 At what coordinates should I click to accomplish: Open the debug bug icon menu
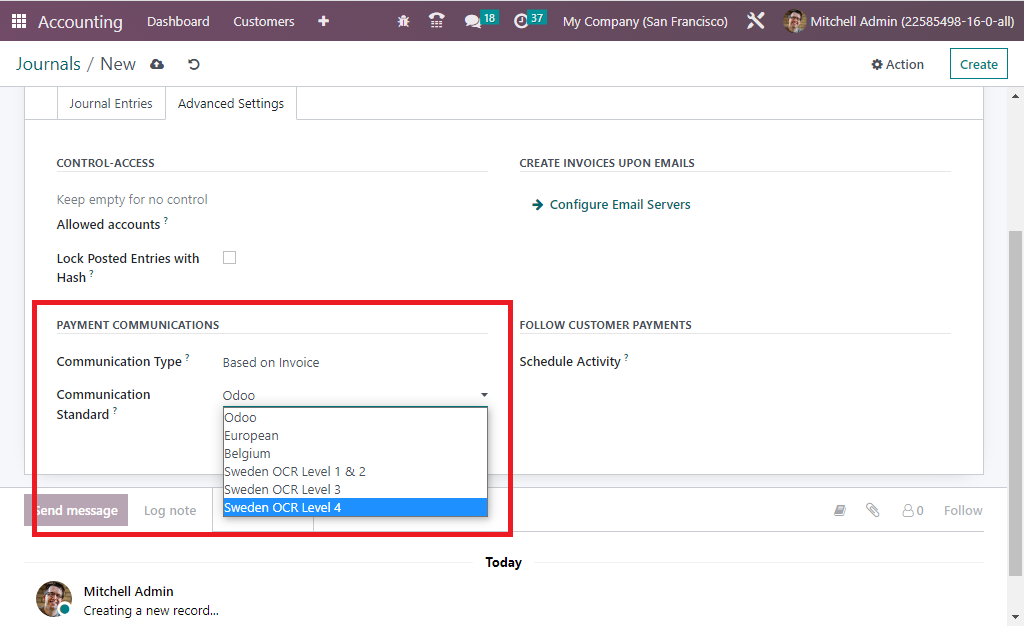pos(404,21)
